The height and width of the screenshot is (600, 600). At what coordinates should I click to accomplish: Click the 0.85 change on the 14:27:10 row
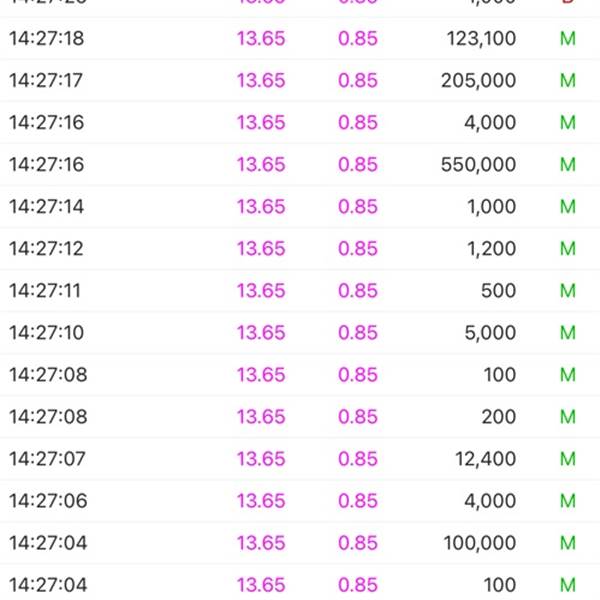(x=358, y=333)
